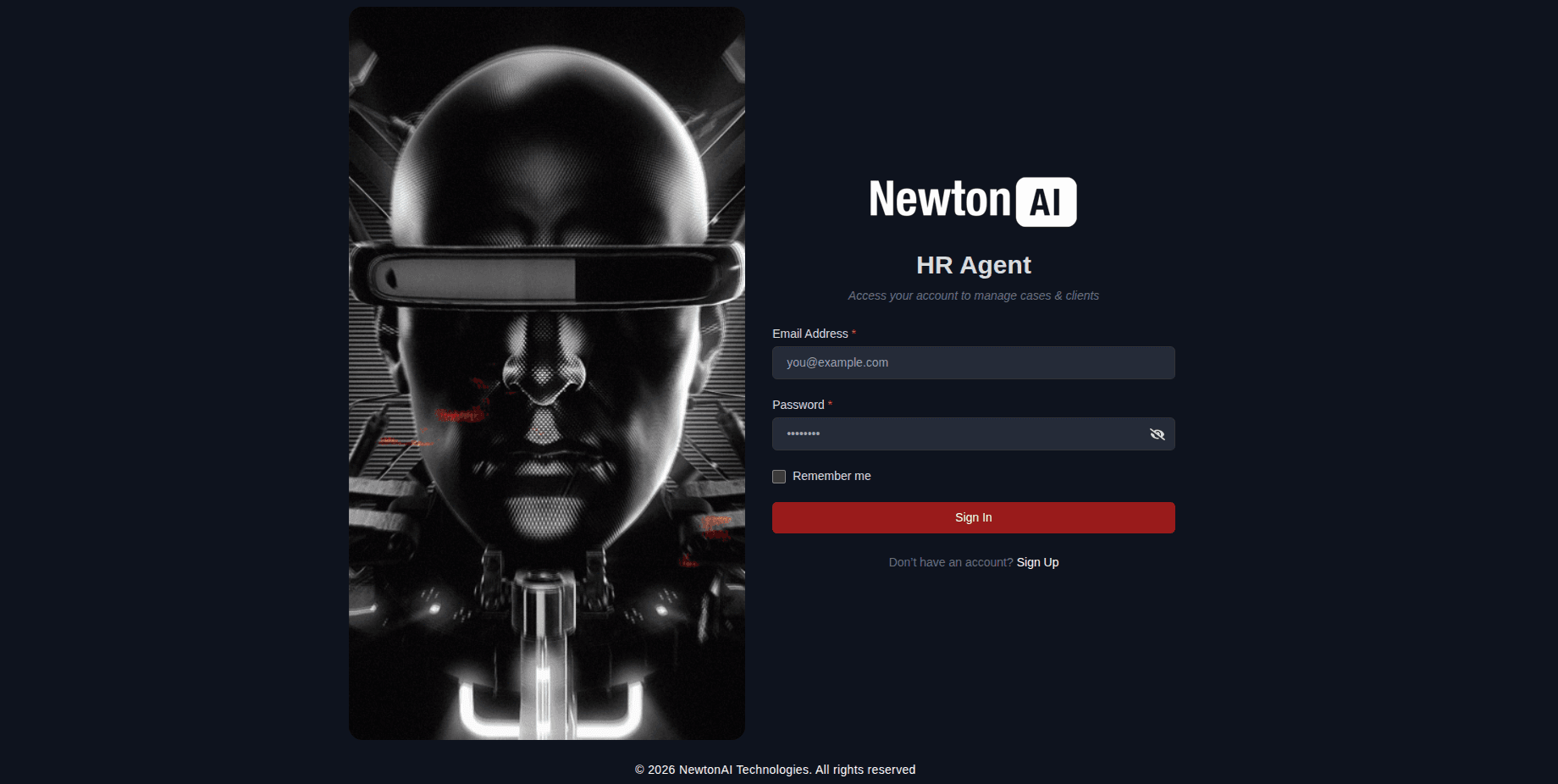Submit with the red Sign In button
The height and width of the screenshot is (784, 1558).
pyautogui.click(x=973, y=517)
